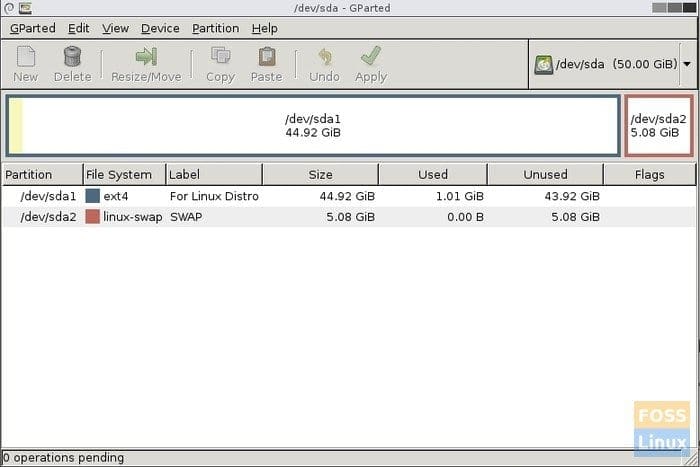Sort by the Size column header
Image resolution: width=700 pixels, height=467 pixels.
(321, 175)
